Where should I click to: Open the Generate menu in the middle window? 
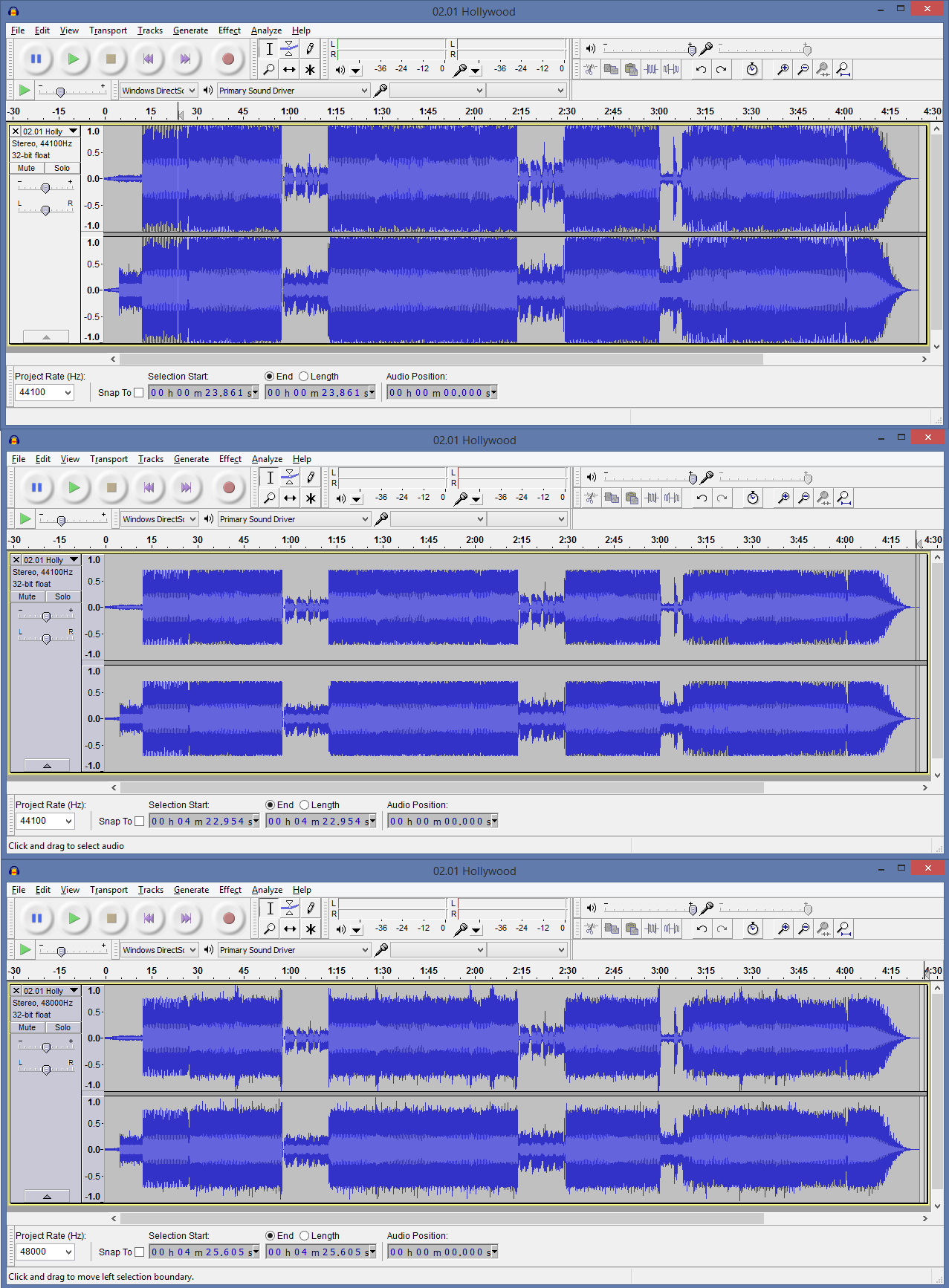click(192, 459)
